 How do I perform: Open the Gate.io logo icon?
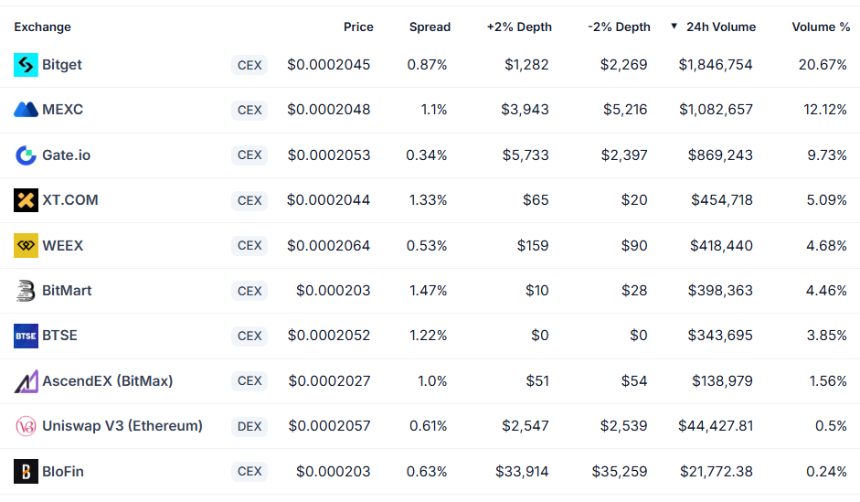(x=26, y=155)
